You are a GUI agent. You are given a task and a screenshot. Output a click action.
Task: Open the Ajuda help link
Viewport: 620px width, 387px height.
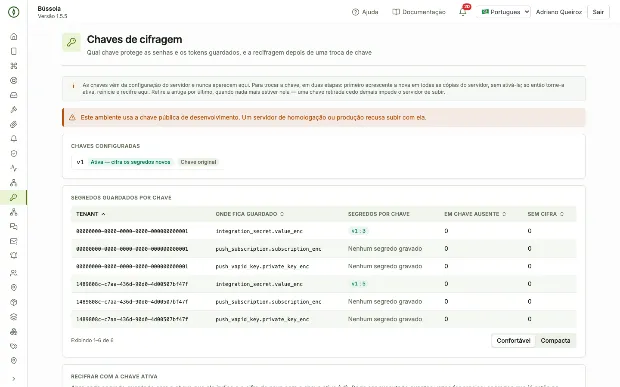pos(365,12)
